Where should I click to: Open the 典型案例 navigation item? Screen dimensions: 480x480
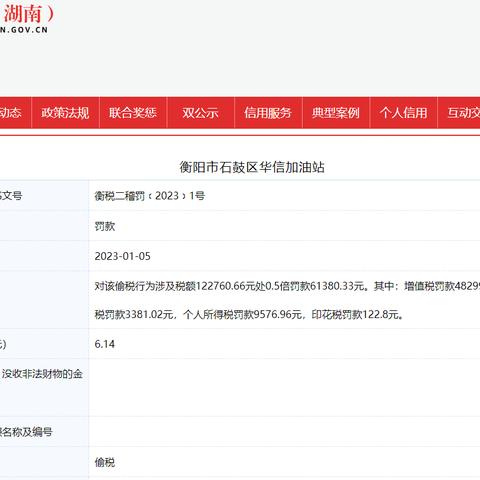coord(336,113)
